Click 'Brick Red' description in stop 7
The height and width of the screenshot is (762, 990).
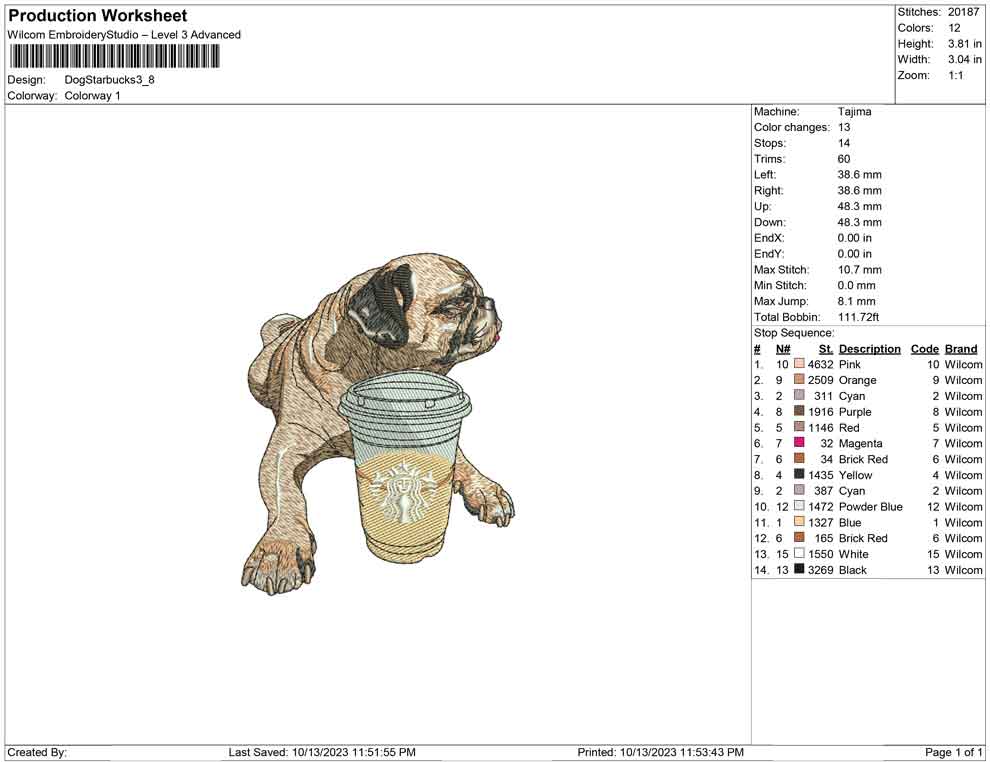pos(863,459)
